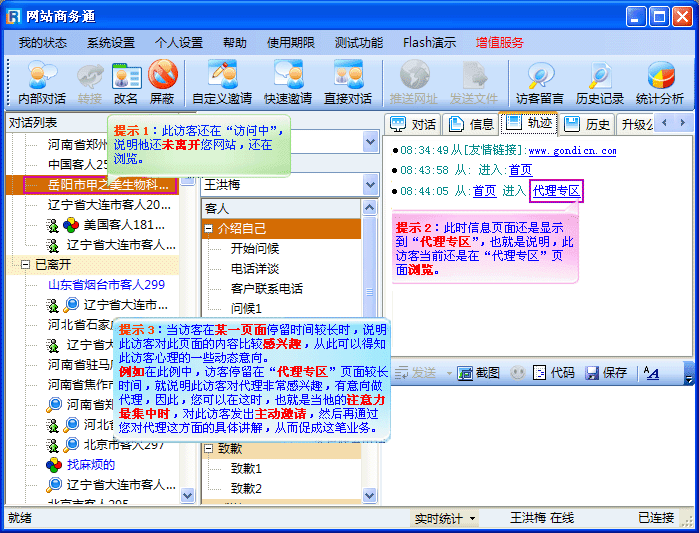Image resolution: width=699 pixels, height=533 pixels.
Task: Click the www.gondicn.com link
Action: (572, 151)
